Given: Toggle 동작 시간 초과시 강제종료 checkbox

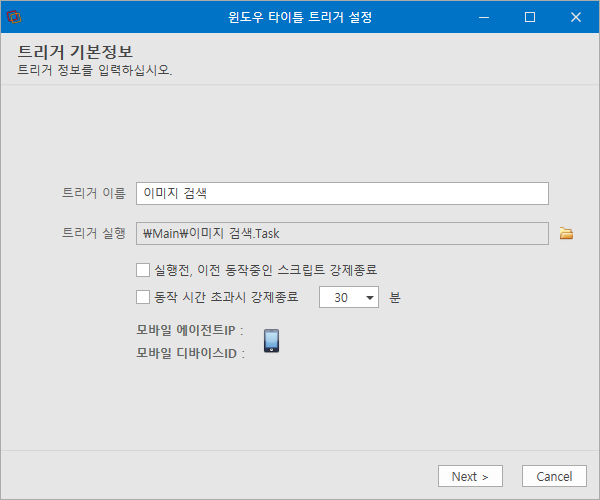Looking at the screenshot, I should pyautogui.click(x=143, y=297).
